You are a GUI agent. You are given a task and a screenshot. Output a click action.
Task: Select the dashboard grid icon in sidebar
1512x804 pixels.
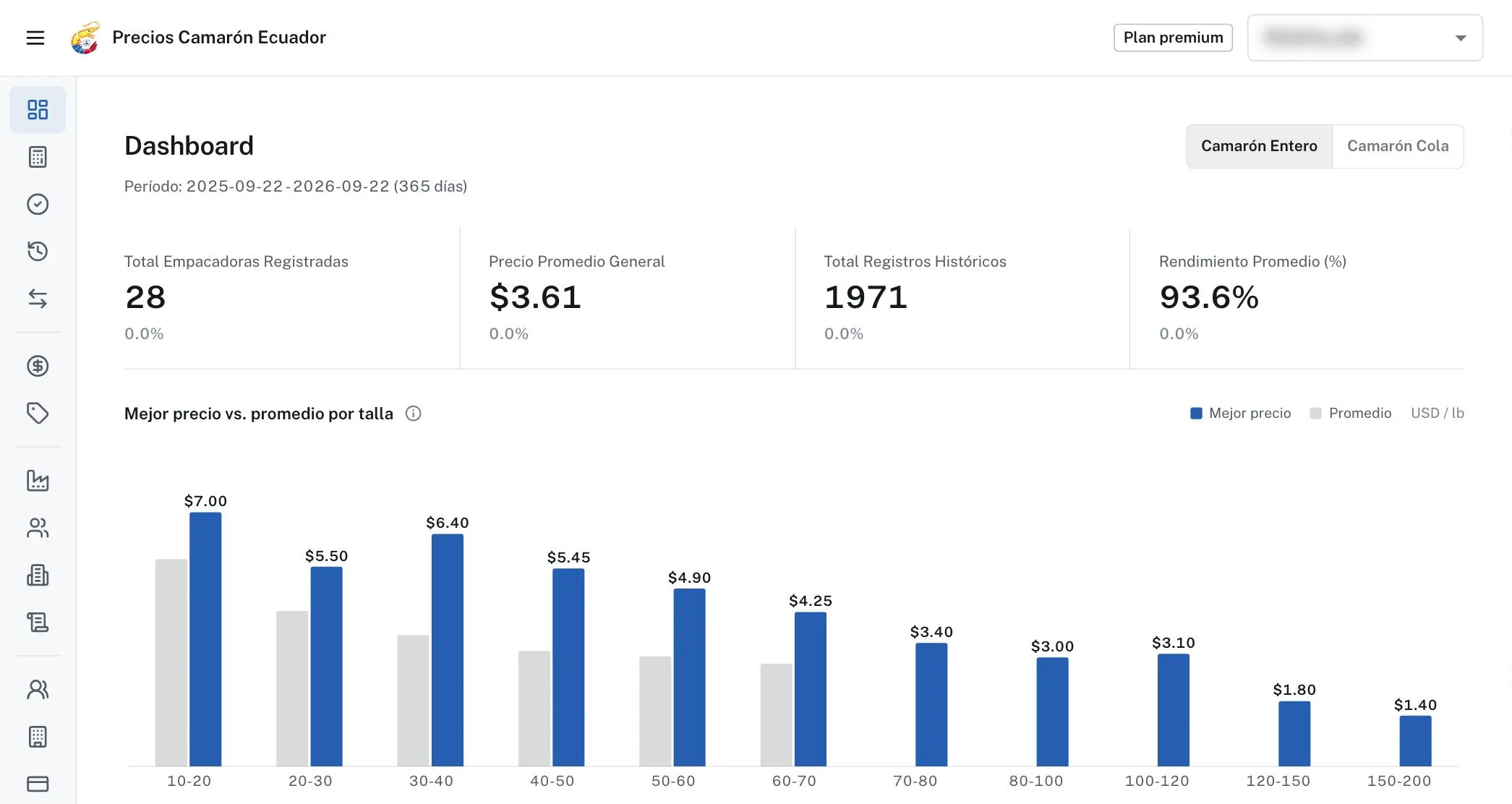(38, 109)
